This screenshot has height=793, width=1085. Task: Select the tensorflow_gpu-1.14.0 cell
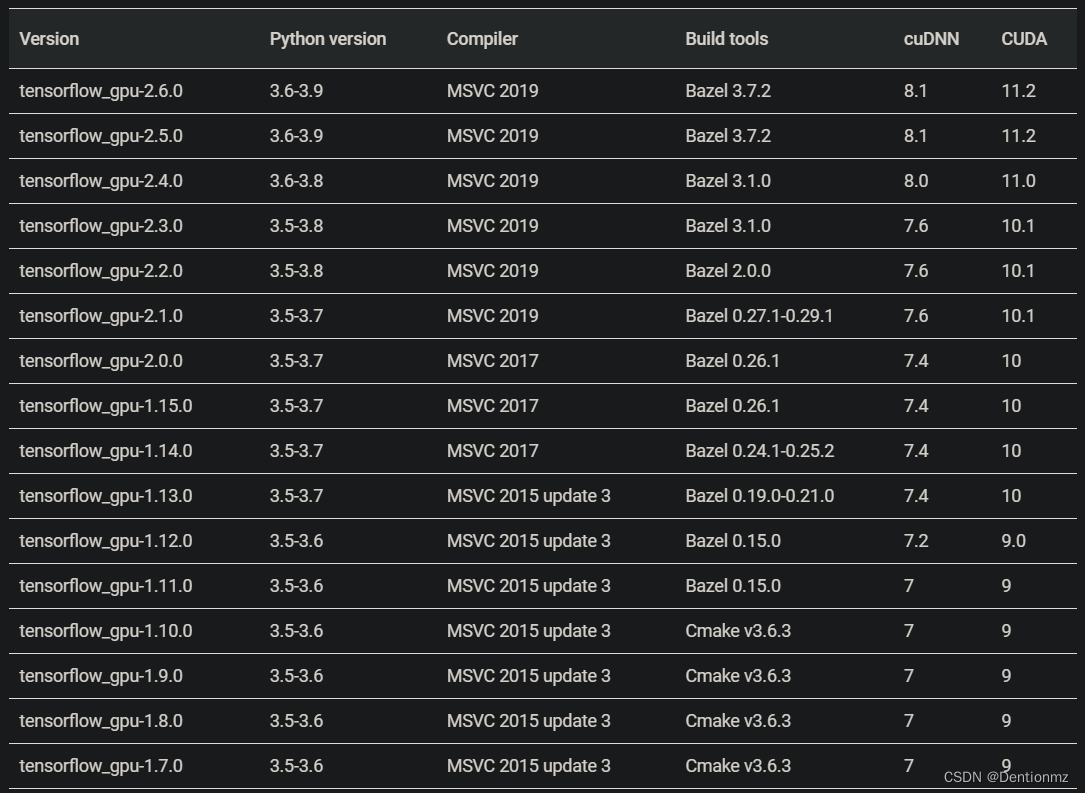[106, 451]
